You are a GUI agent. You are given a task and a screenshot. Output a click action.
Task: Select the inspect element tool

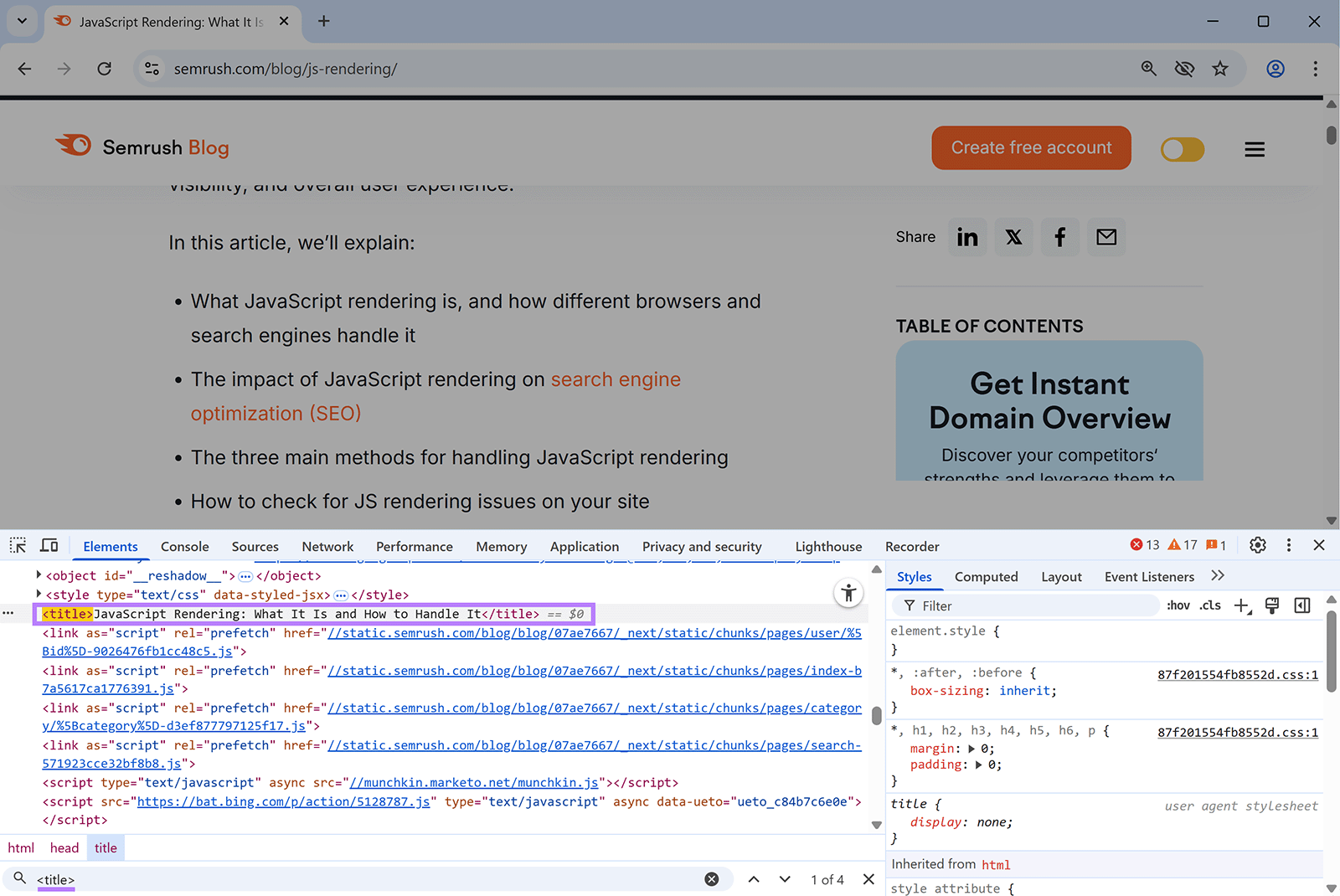click(17, 545)
